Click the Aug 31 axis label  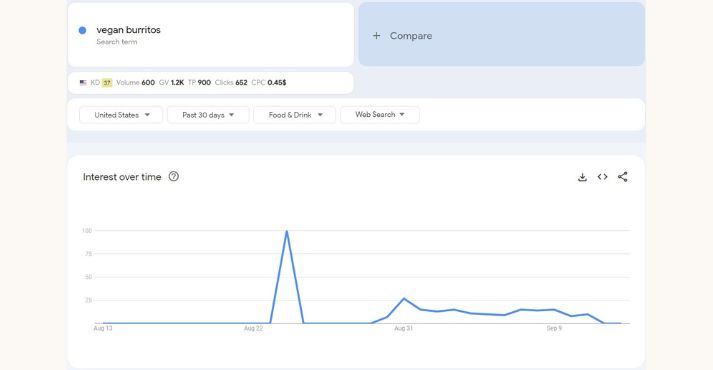point(403,328)
